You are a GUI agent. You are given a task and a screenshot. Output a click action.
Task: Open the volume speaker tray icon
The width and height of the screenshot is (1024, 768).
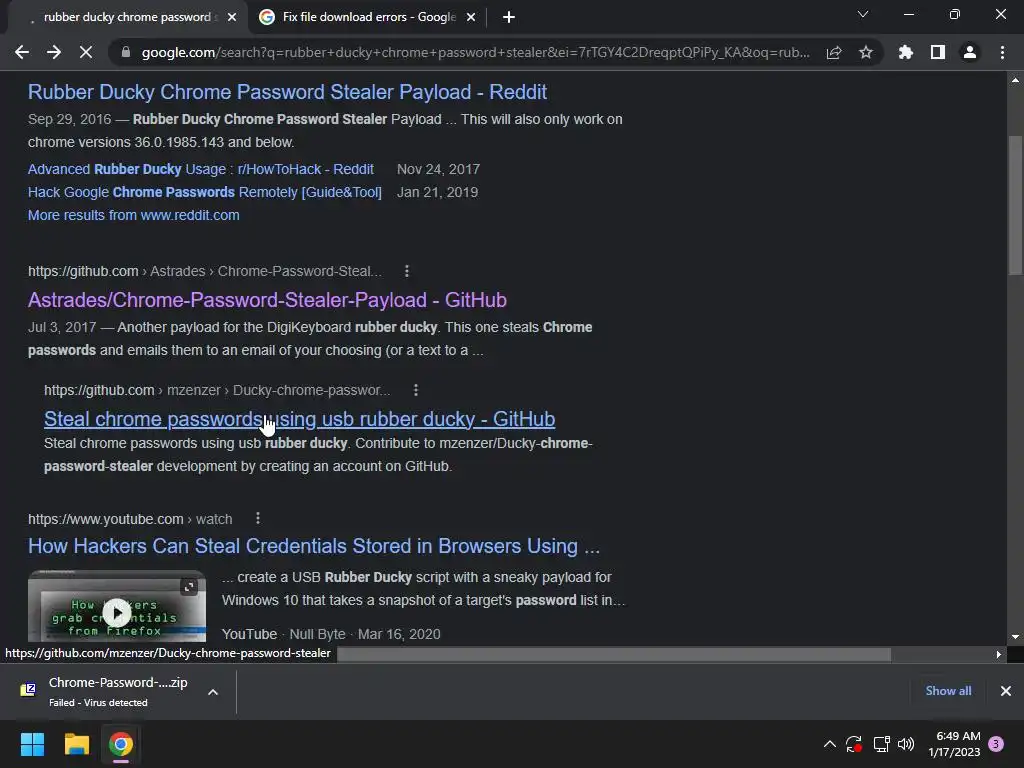click(906, 744)
